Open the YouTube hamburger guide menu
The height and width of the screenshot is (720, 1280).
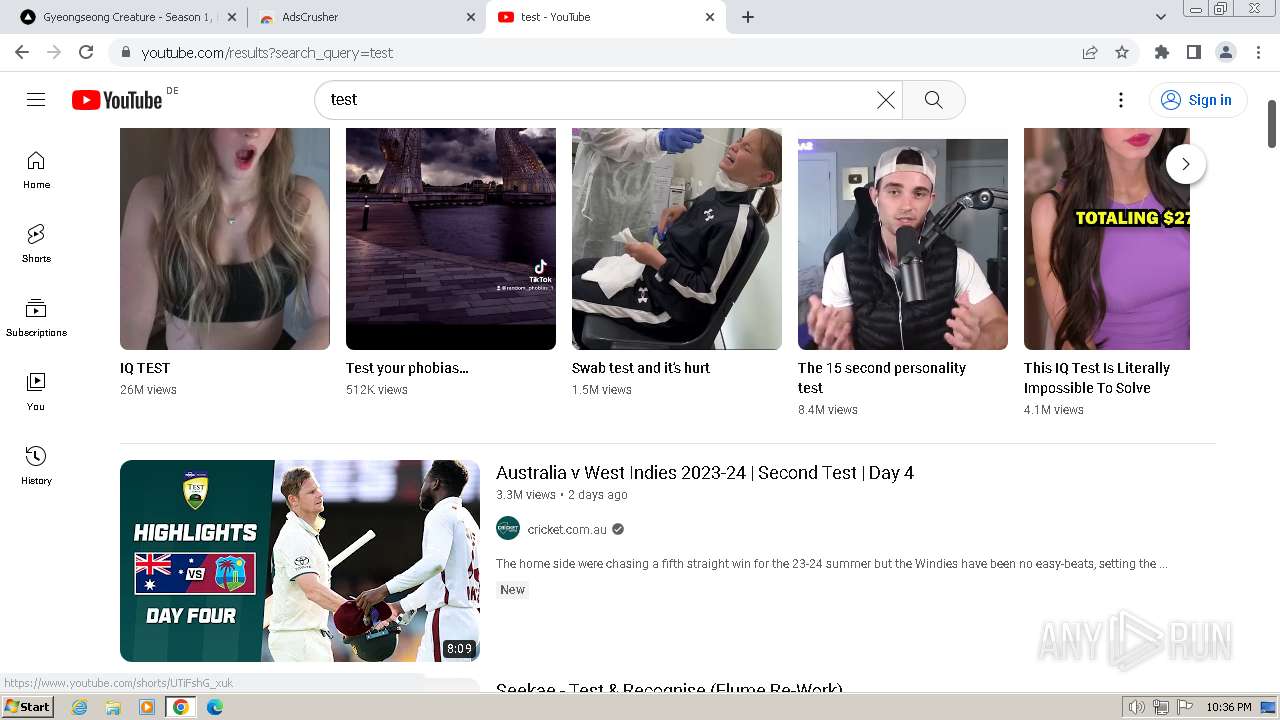coord(36,99)
